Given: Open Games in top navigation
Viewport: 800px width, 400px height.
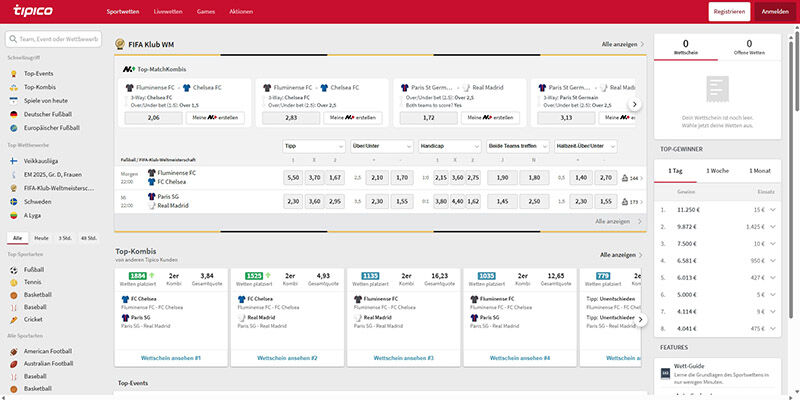Looking at the screenshot, I should [x=206, y=12].
